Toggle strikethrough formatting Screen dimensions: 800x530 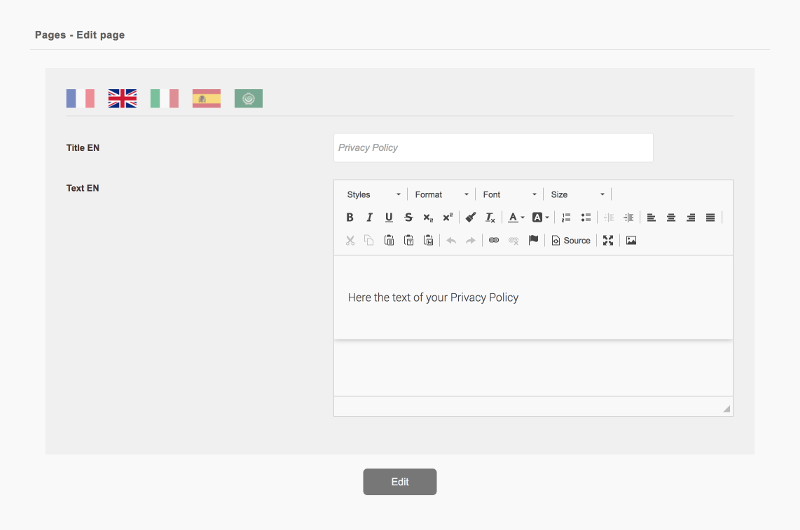408,217
